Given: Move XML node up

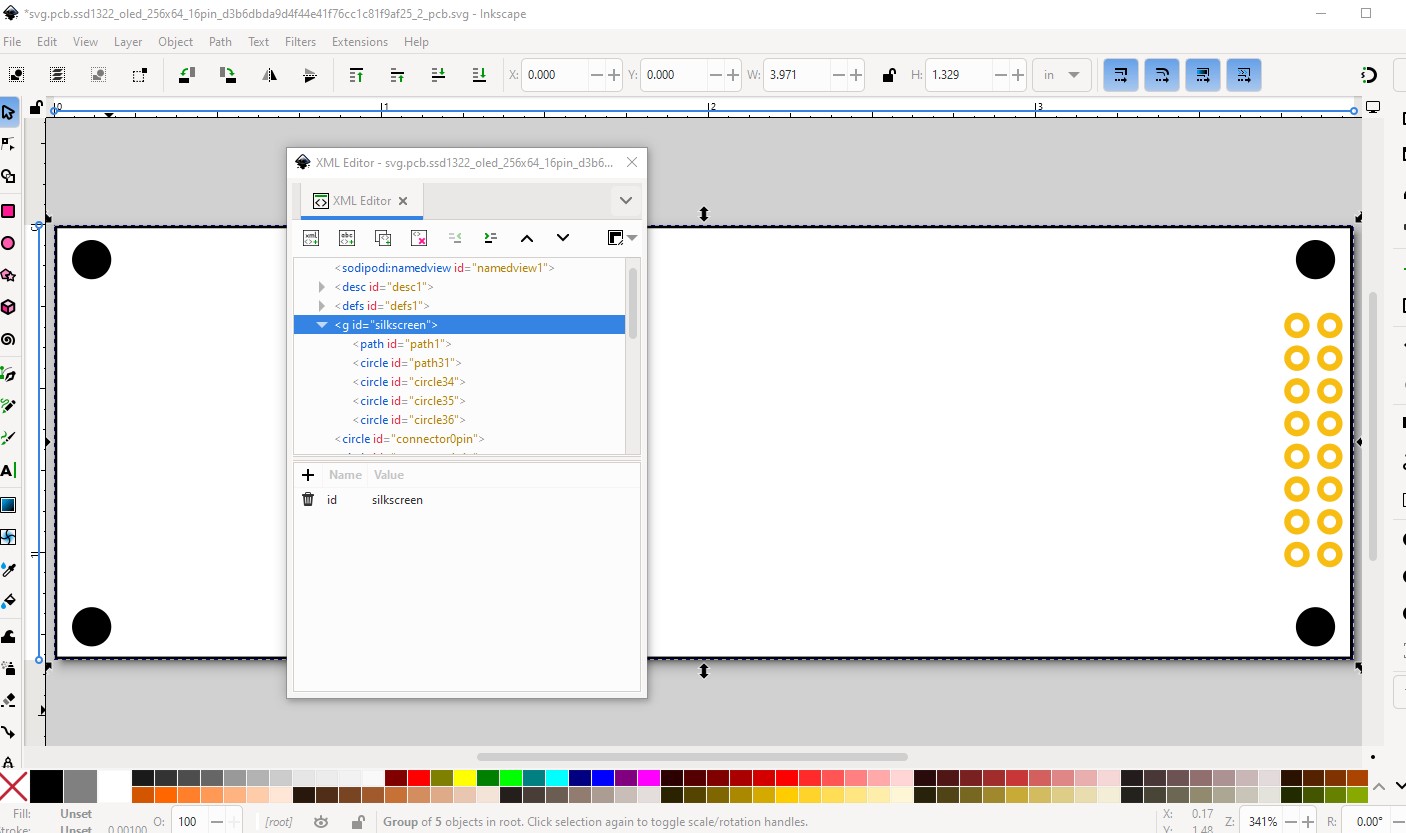Looking at the screenshot, I should click(x=527, y=238).
